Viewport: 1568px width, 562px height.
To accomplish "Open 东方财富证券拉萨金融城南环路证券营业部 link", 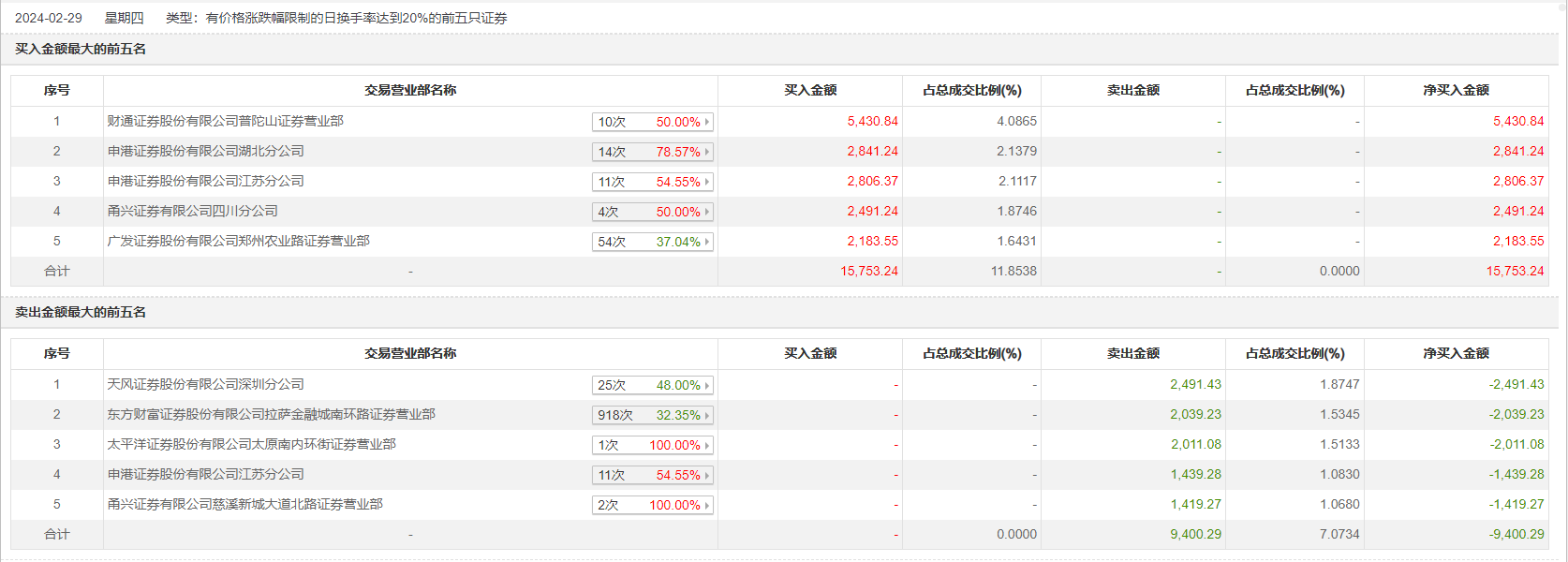I will tap(271, 414).
